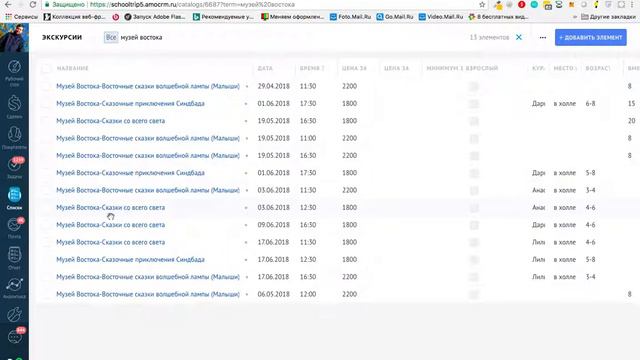
Task: Click 13 элементов count label
Action: [489, 37]
